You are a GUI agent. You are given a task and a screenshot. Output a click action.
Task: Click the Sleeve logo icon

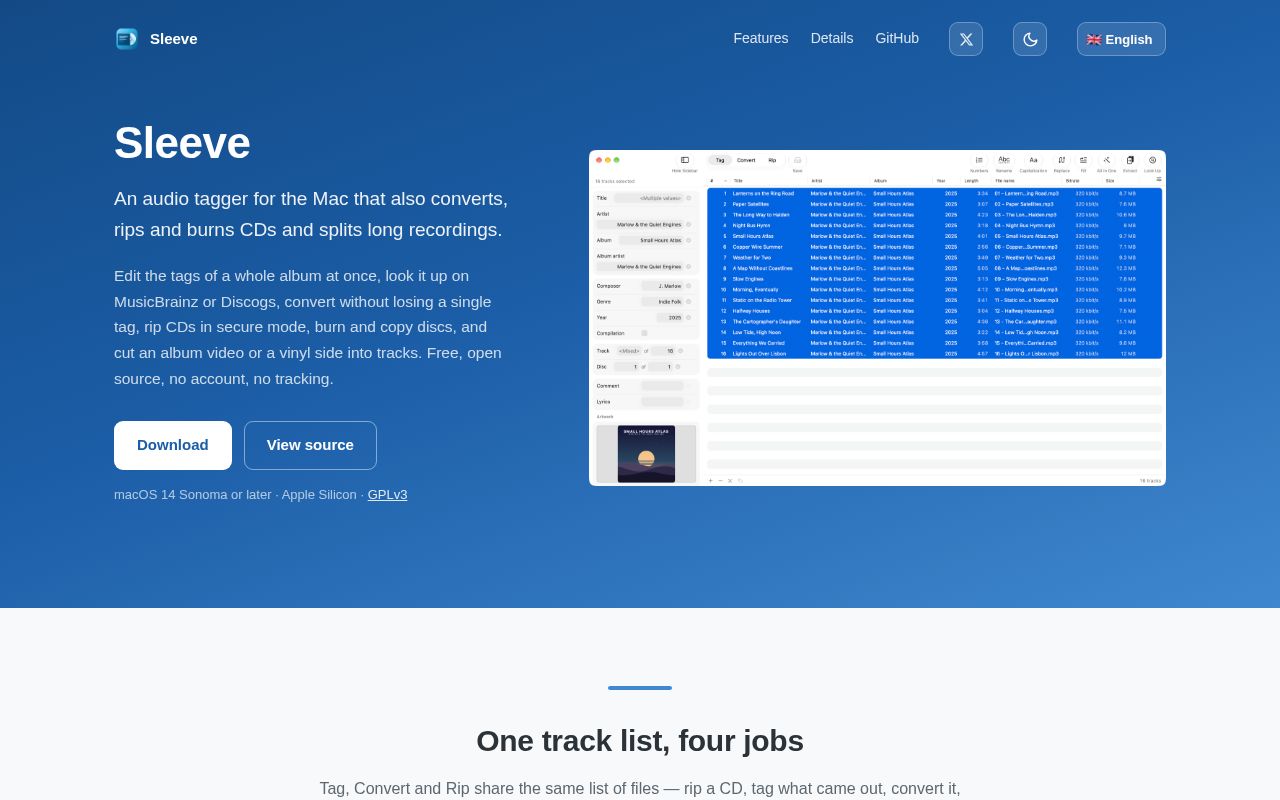click(x=127, y=39)
